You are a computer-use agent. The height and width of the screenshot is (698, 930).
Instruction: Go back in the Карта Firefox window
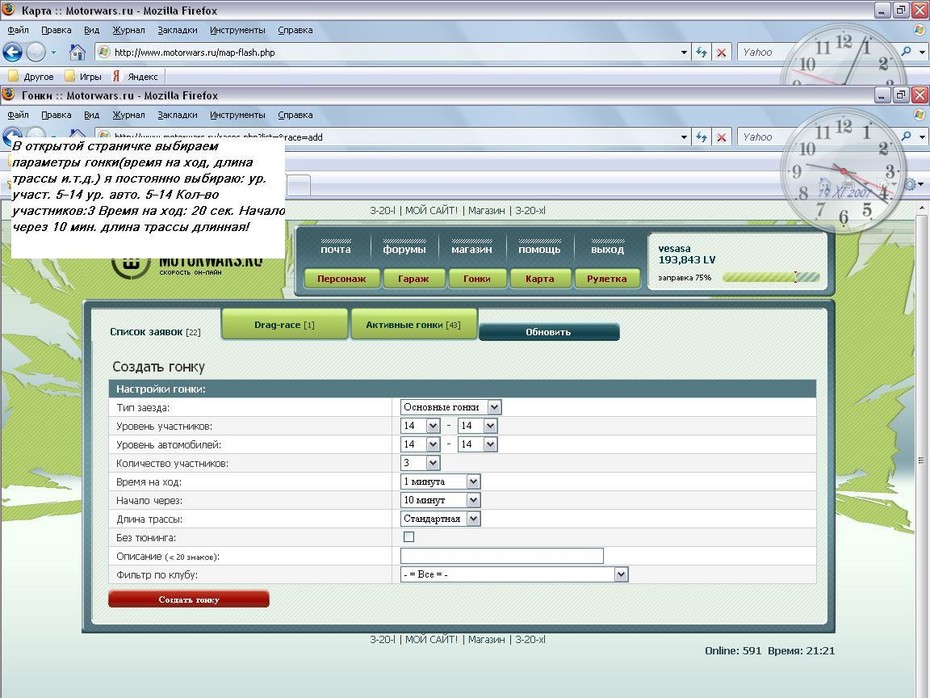[x=12, y=52]
